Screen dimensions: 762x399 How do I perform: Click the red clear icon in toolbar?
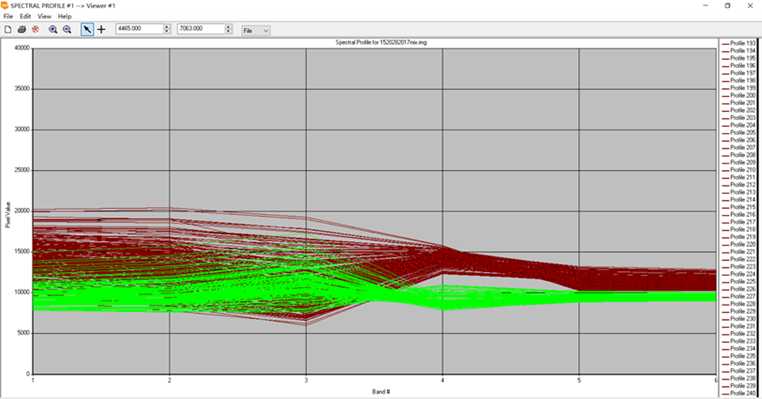(35, 30)
